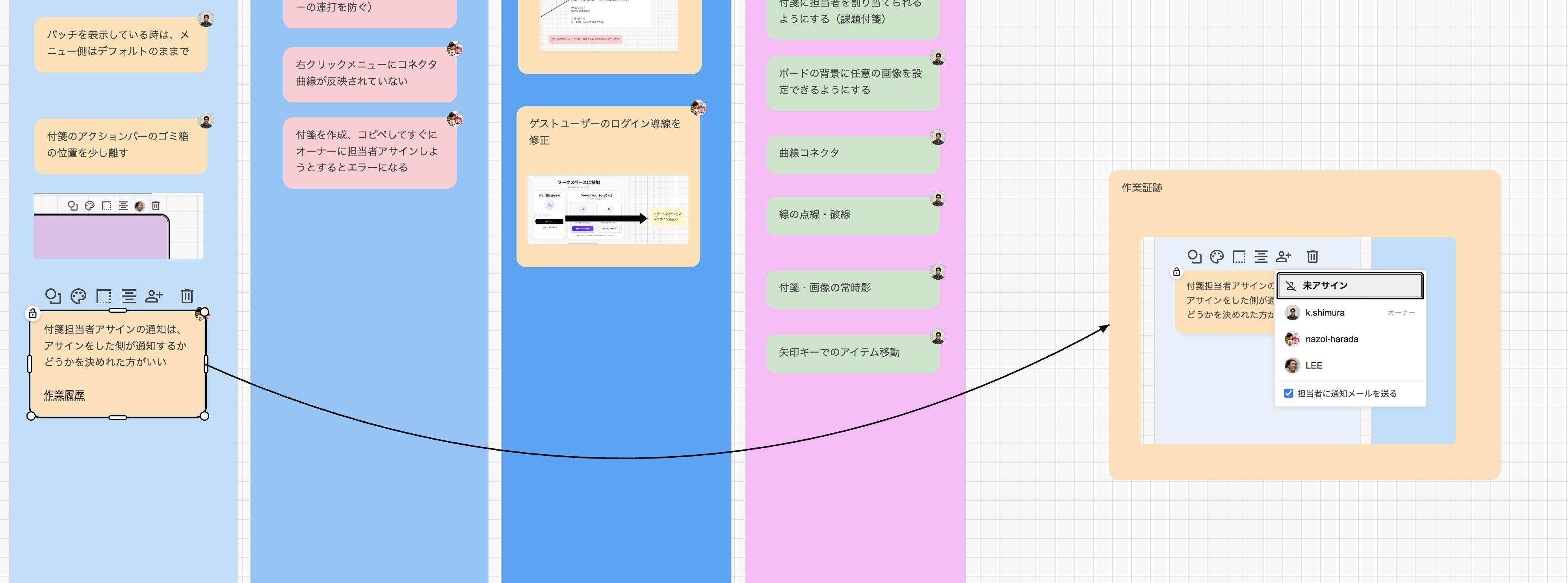Delete the selected sticky using its trash icon
Screen dimensions: 1568x583
187,296
